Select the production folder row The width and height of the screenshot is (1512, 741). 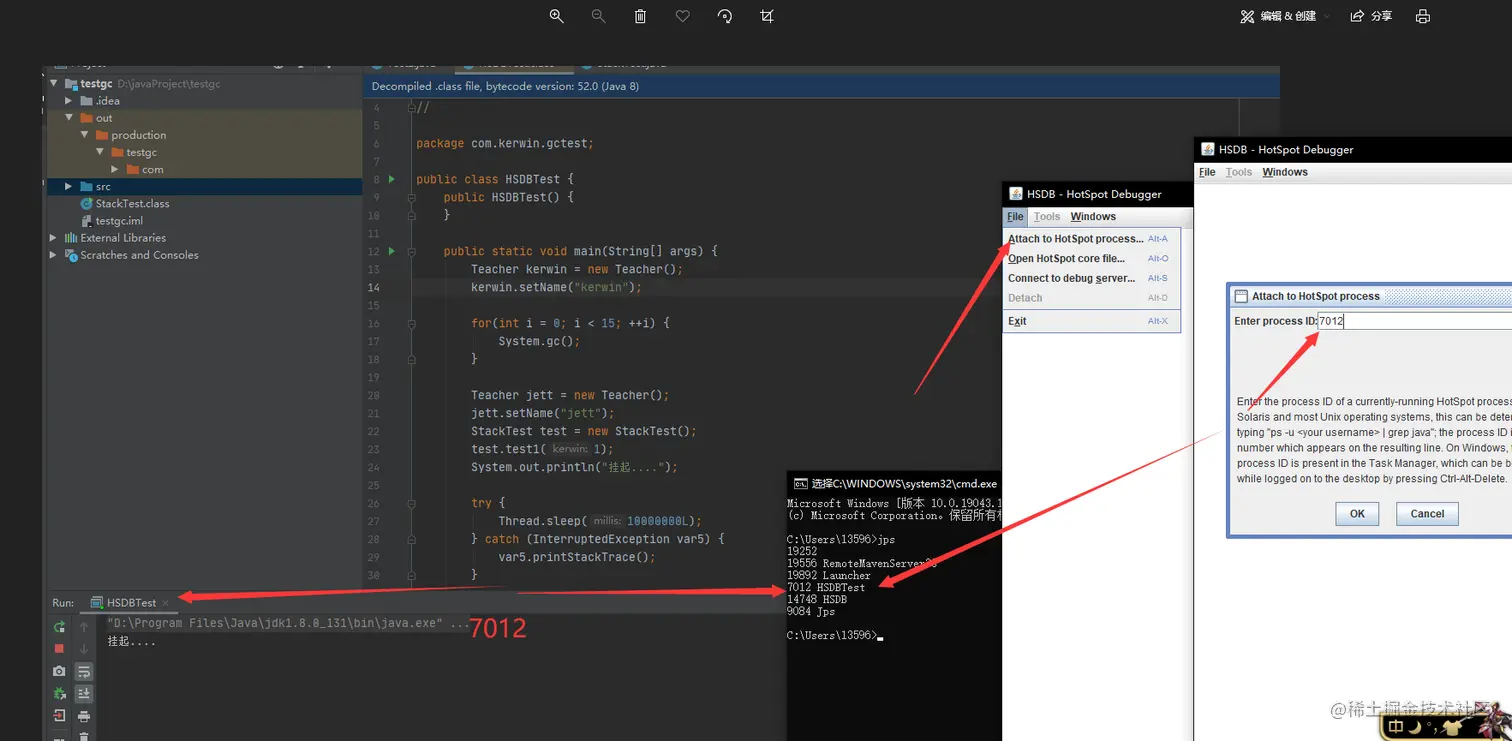[x=204, y=135]
